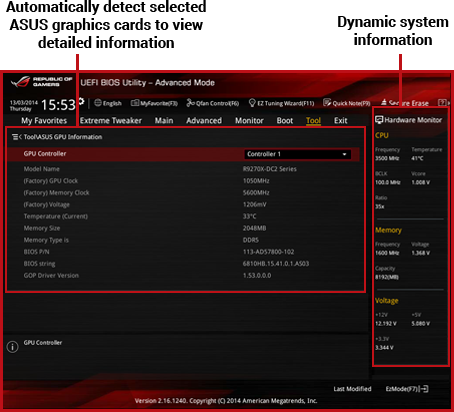Viewport: 454px width, 412px height.
Task: Click the (Factory) Memory Clock value 5600MHz
Action: coord(256,192)
